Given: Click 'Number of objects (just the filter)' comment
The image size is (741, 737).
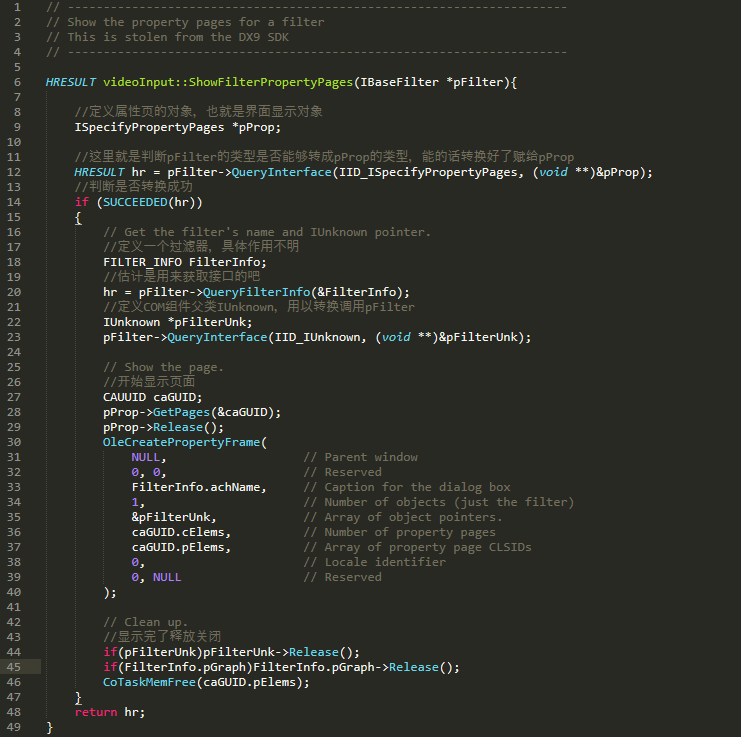Looking at the screenshot, I should (449, 503).
